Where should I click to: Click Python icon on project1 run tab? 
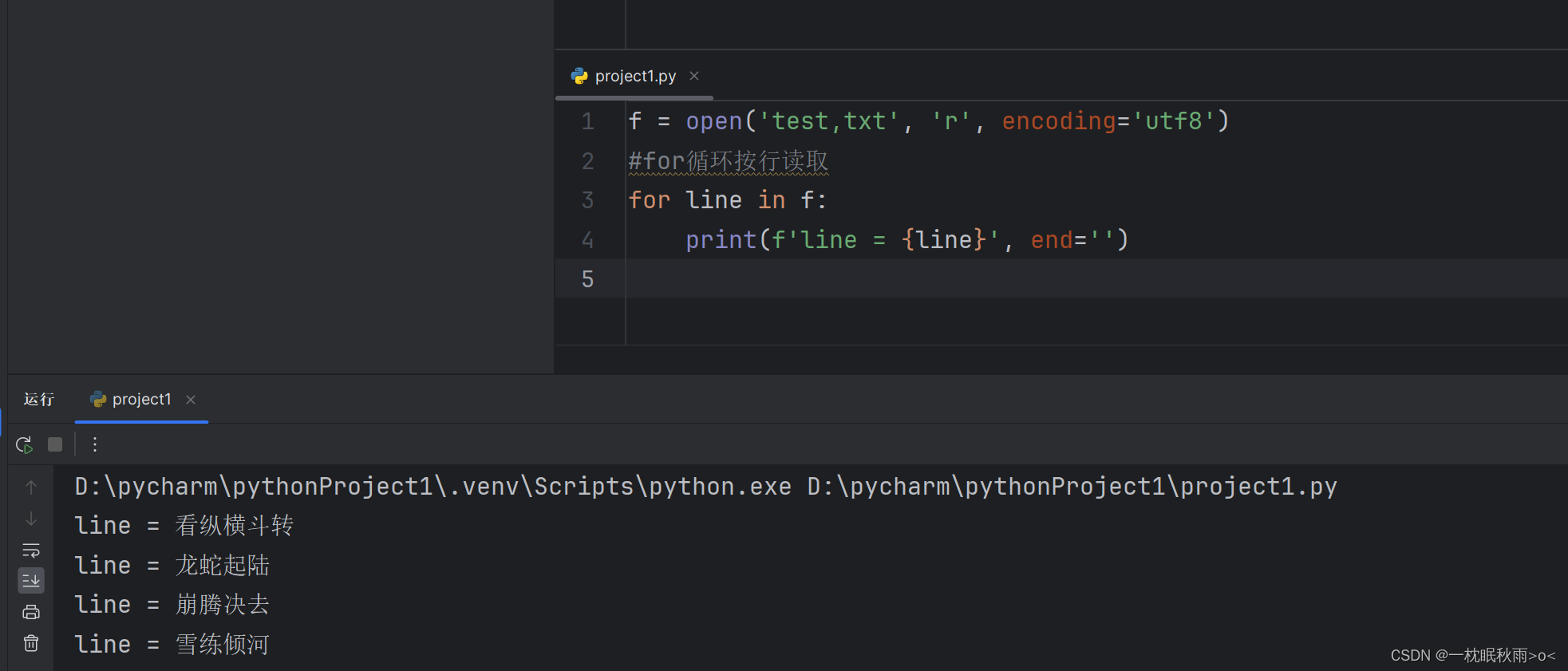click(x=98, y=399)
